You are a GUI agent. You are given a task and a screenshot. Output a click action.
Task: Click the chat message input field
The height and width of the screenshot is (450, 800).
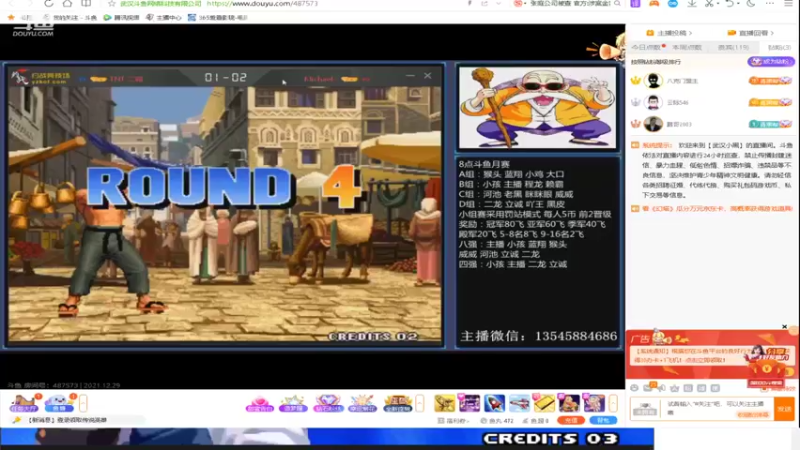(x=719, y=409)
